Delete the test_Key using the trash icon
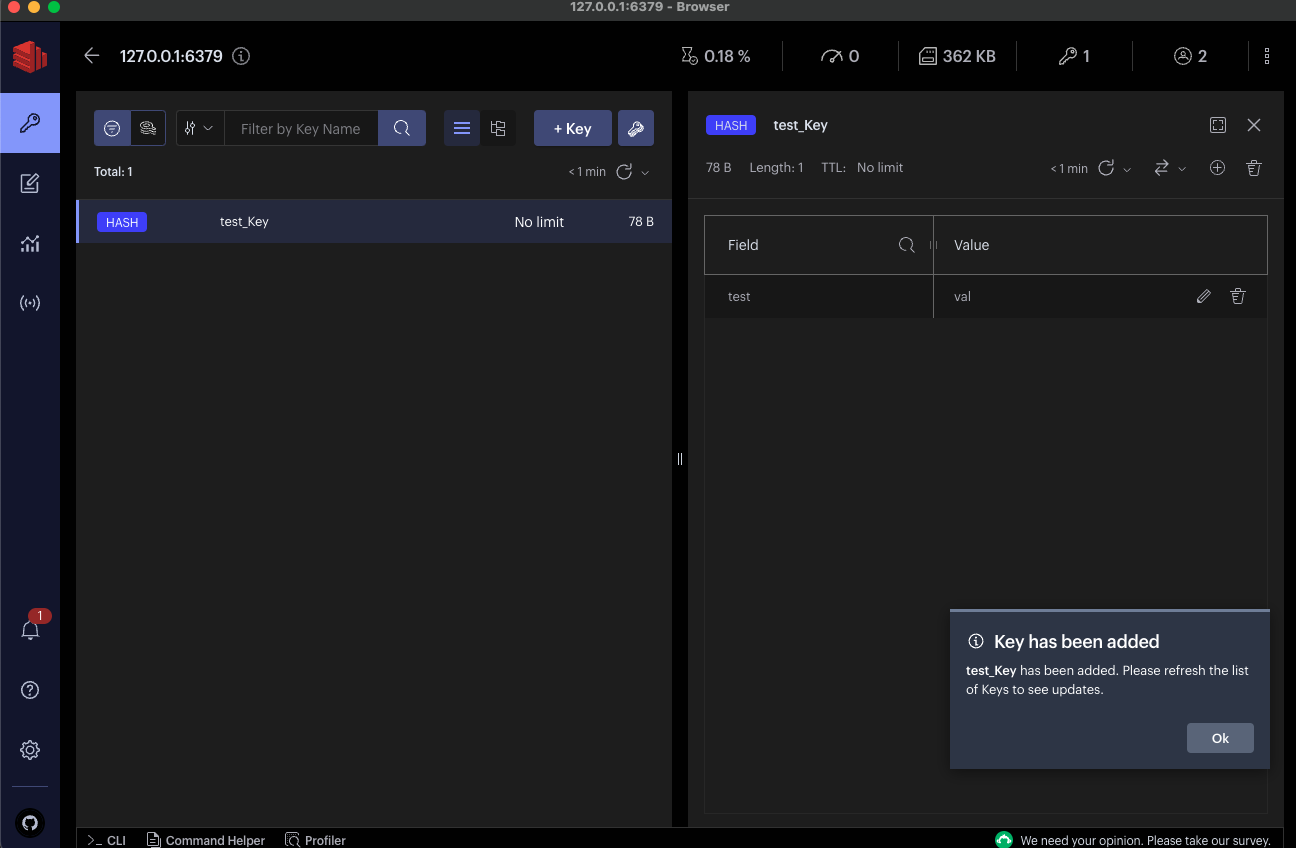Screen dimensions: 1296x848 point(1253,168)
